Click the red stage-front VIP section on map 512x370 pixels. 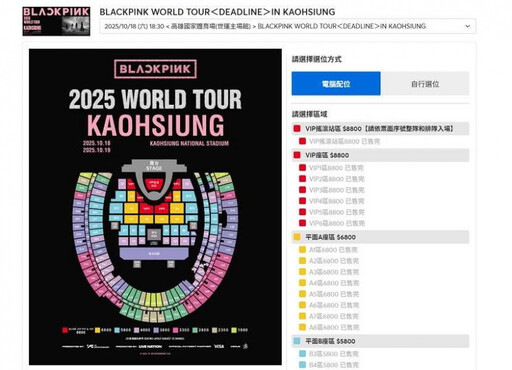154,184
